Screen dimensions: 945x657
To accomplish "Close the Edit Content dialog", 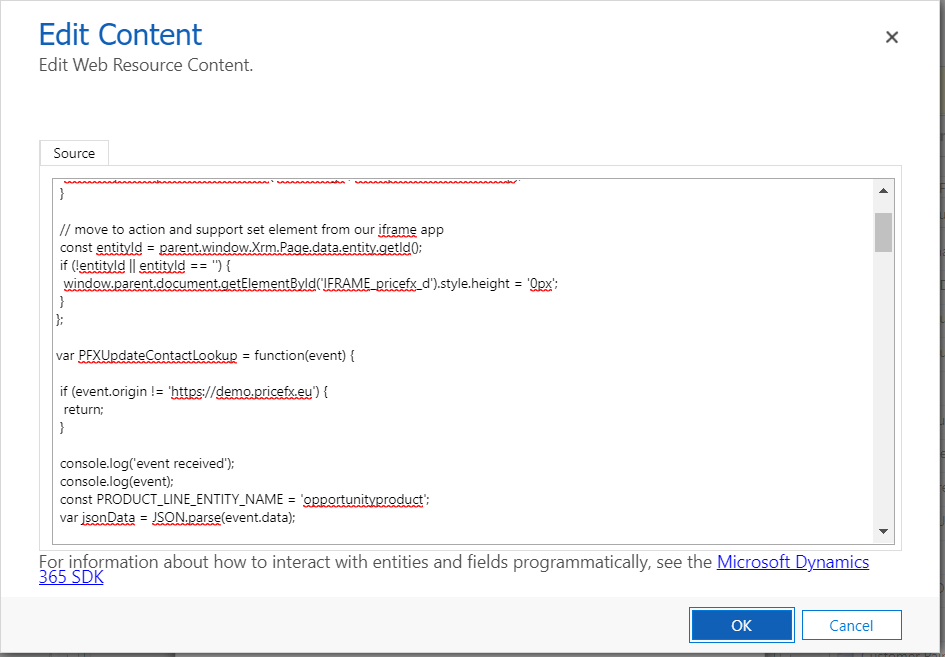I will click(x=891, y=37).
